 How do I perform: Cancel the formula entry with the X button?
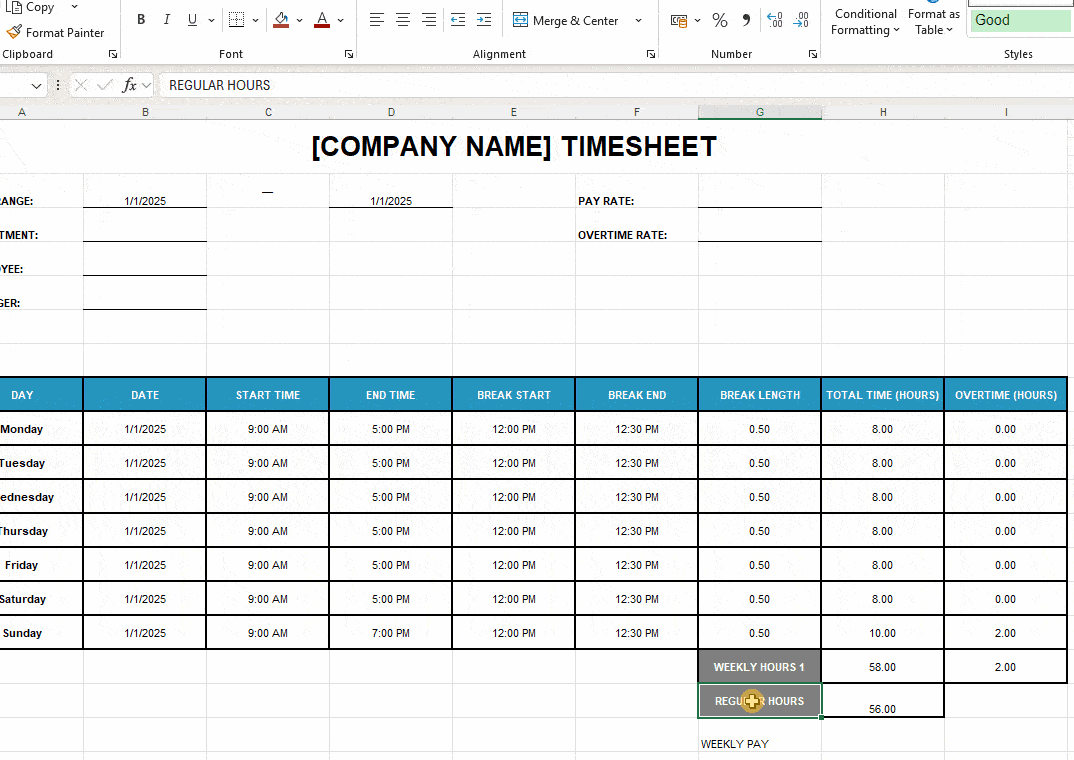pos(80,85)
